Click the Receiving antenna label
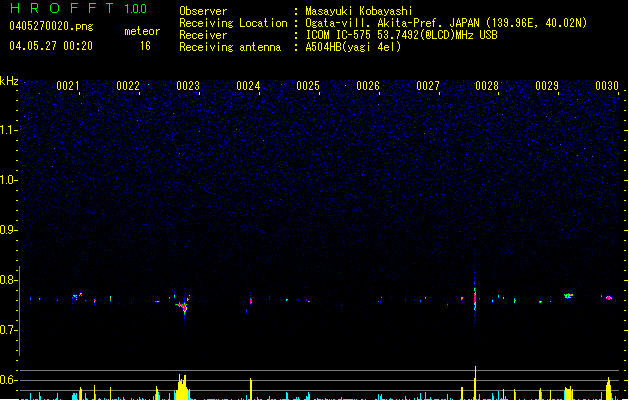This screenshot has height=400, width=629. (x=230, y=47)
